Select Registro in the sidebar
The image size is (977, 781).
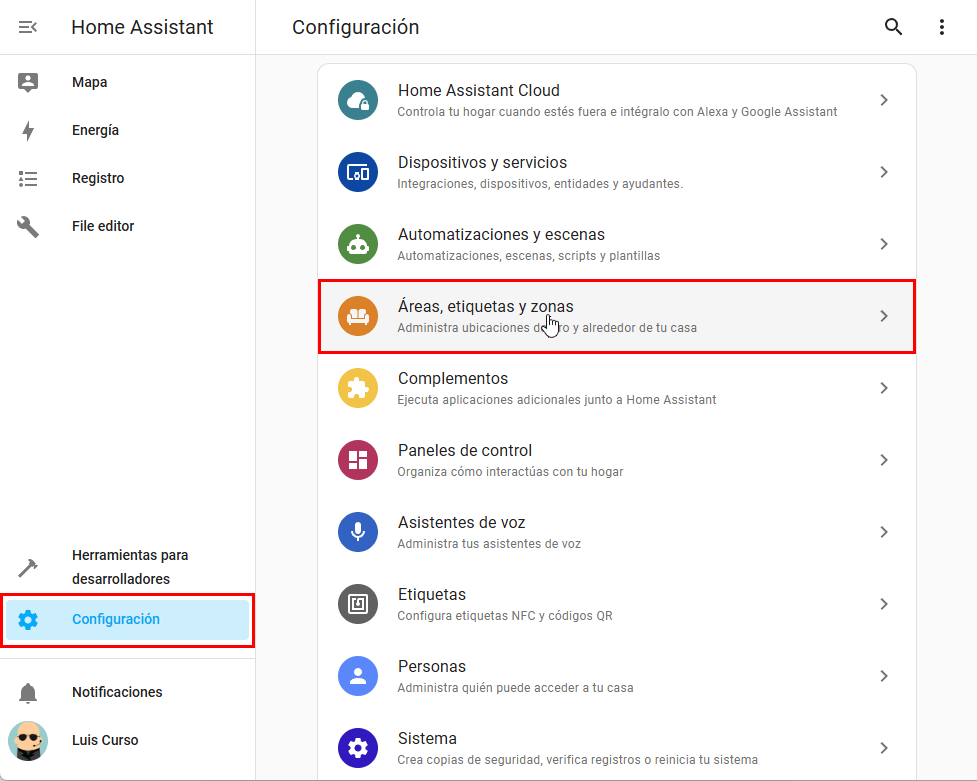[x=98, y=178]
